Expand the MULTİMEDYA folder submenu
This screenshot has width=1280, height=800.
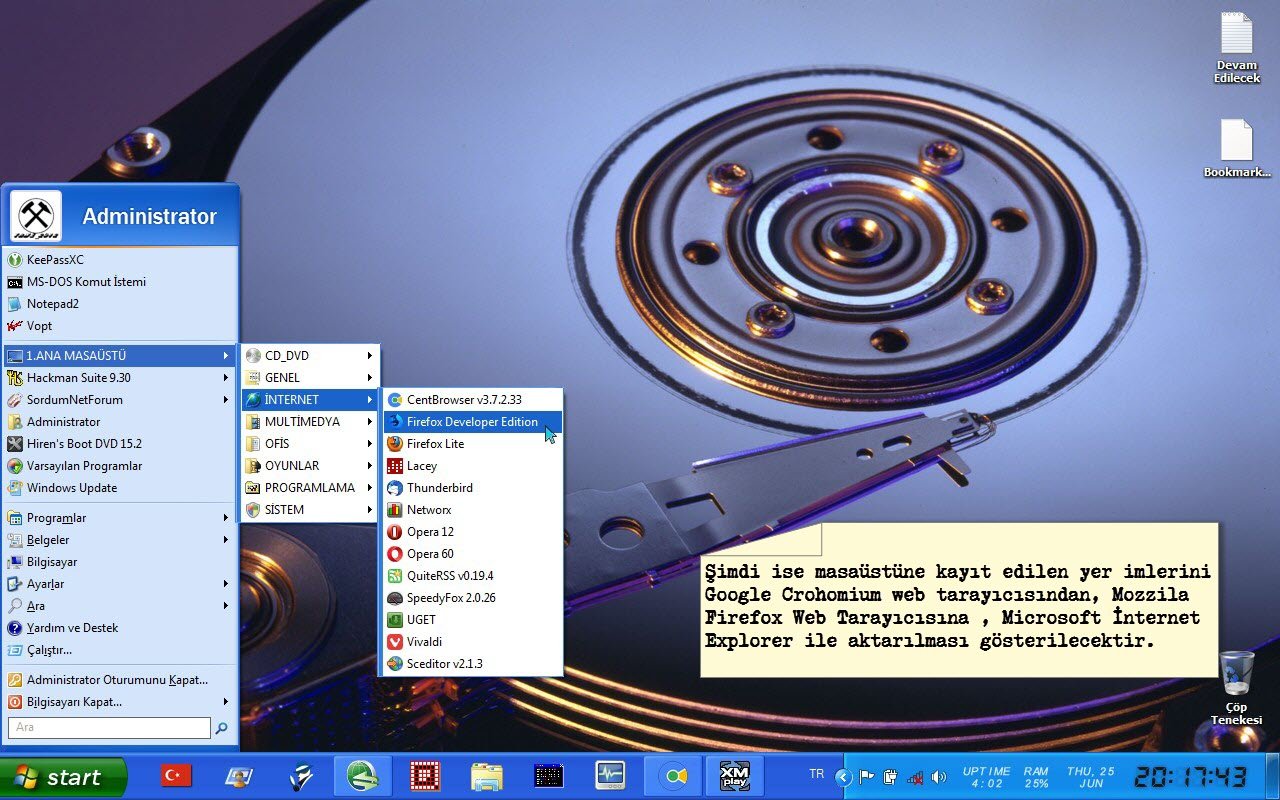[310, 422]
